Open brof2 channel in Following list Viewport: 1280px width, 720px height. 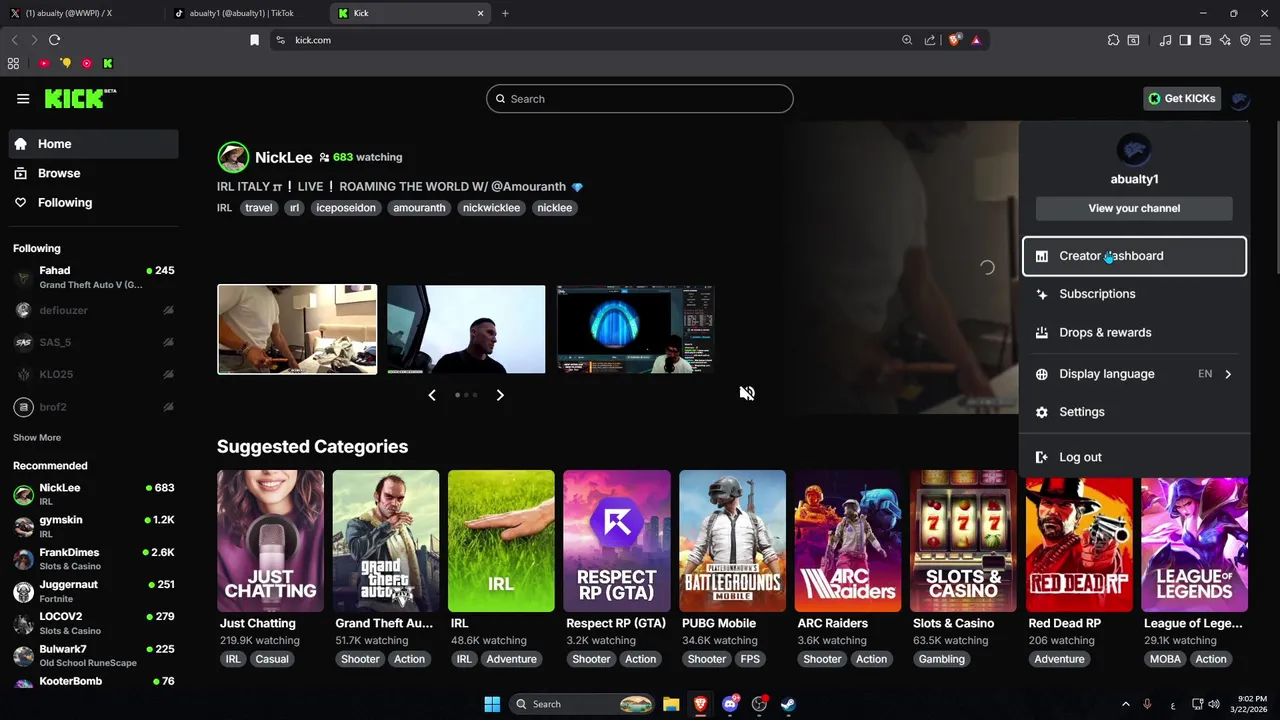pos(94,407)
